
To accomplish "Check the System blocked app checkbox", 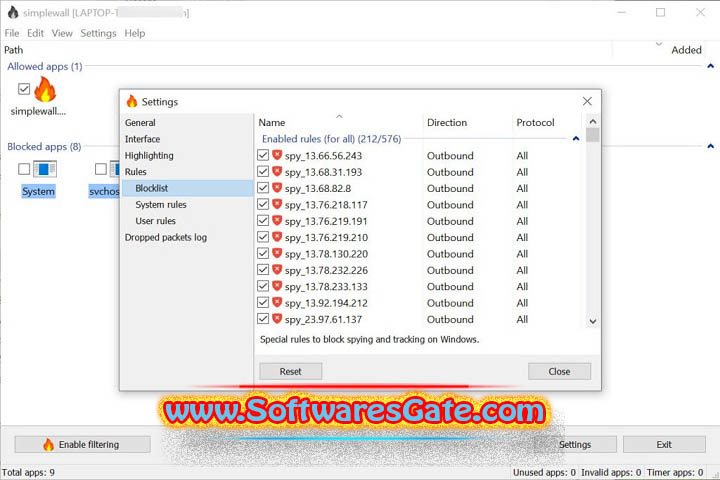I will 24,169.
